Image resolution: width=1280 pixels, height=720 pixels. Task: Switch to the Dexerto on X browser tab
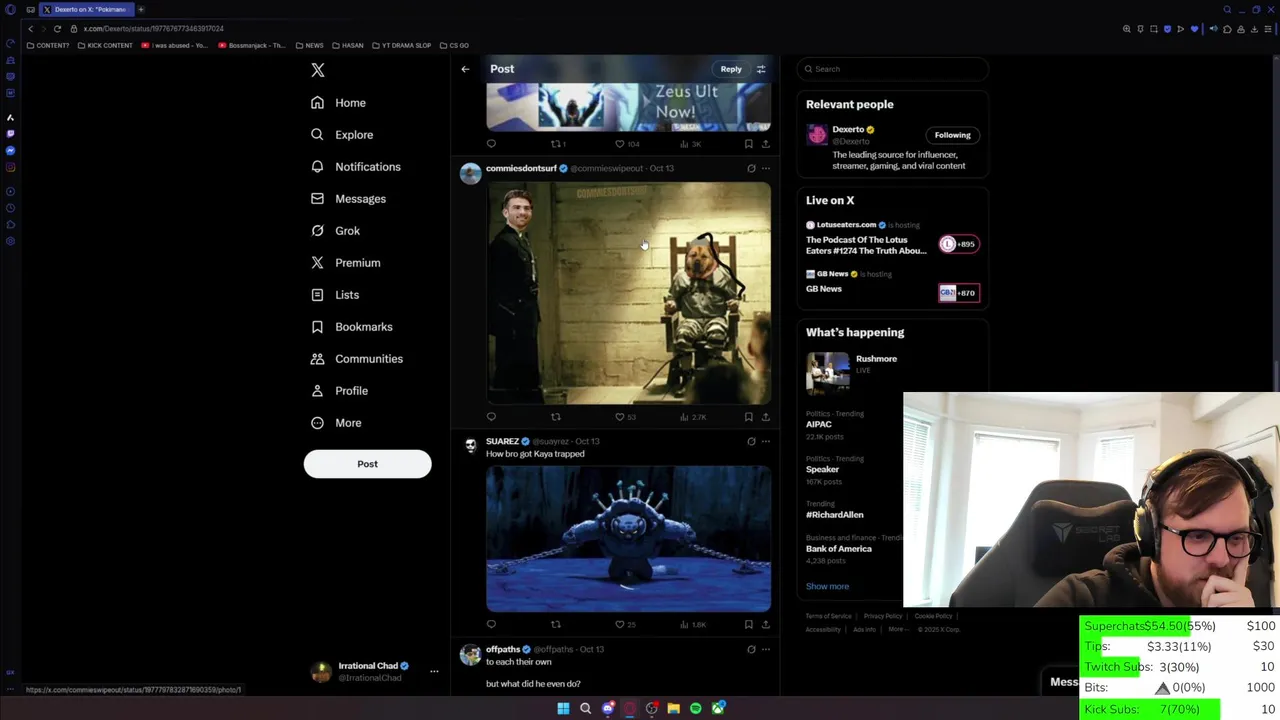point(85,9)
